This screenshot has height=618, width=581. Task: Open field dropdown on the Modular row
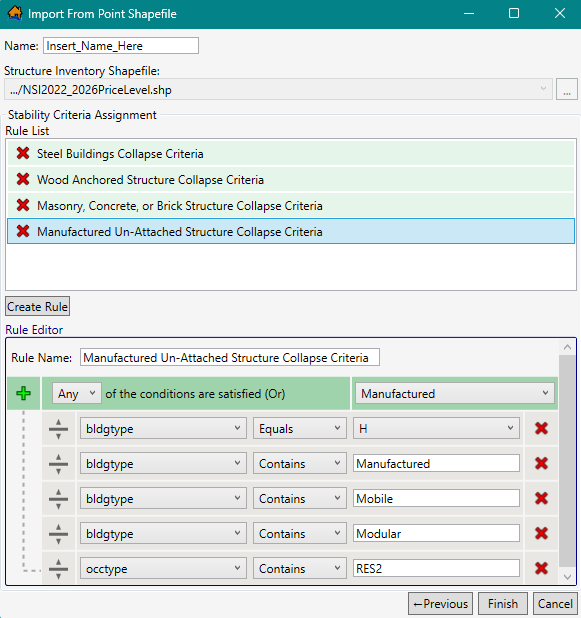click(163, 534)
